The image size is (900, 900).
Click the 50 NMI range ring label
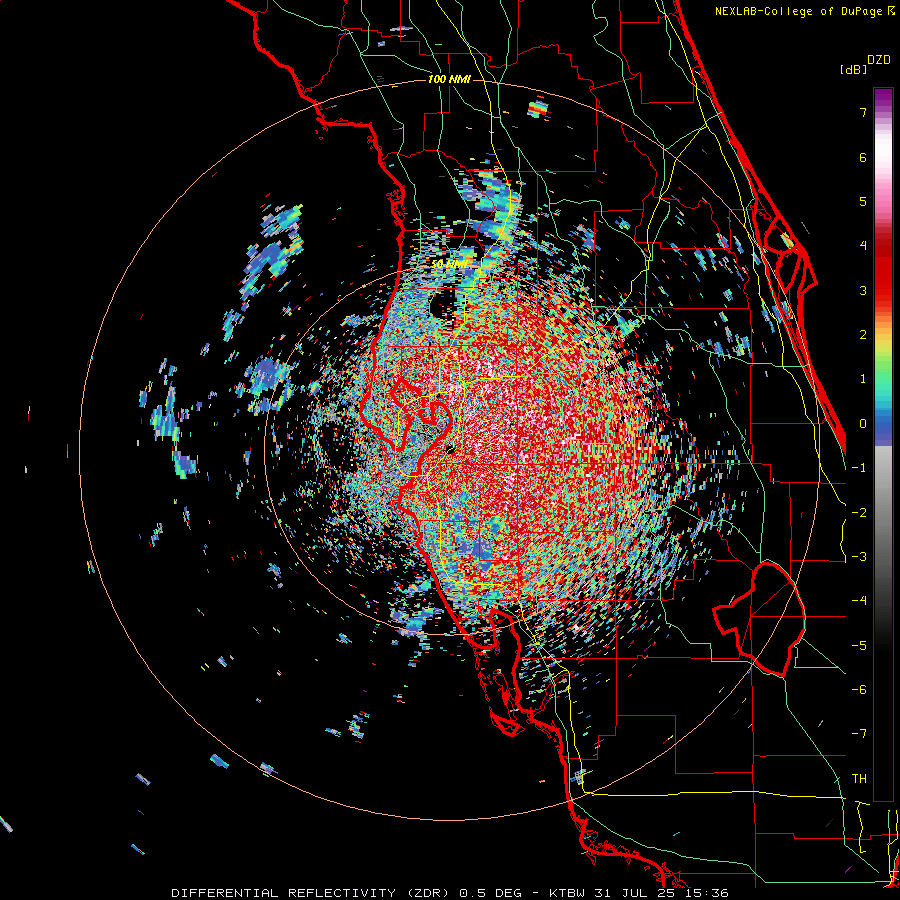point(449,264)
